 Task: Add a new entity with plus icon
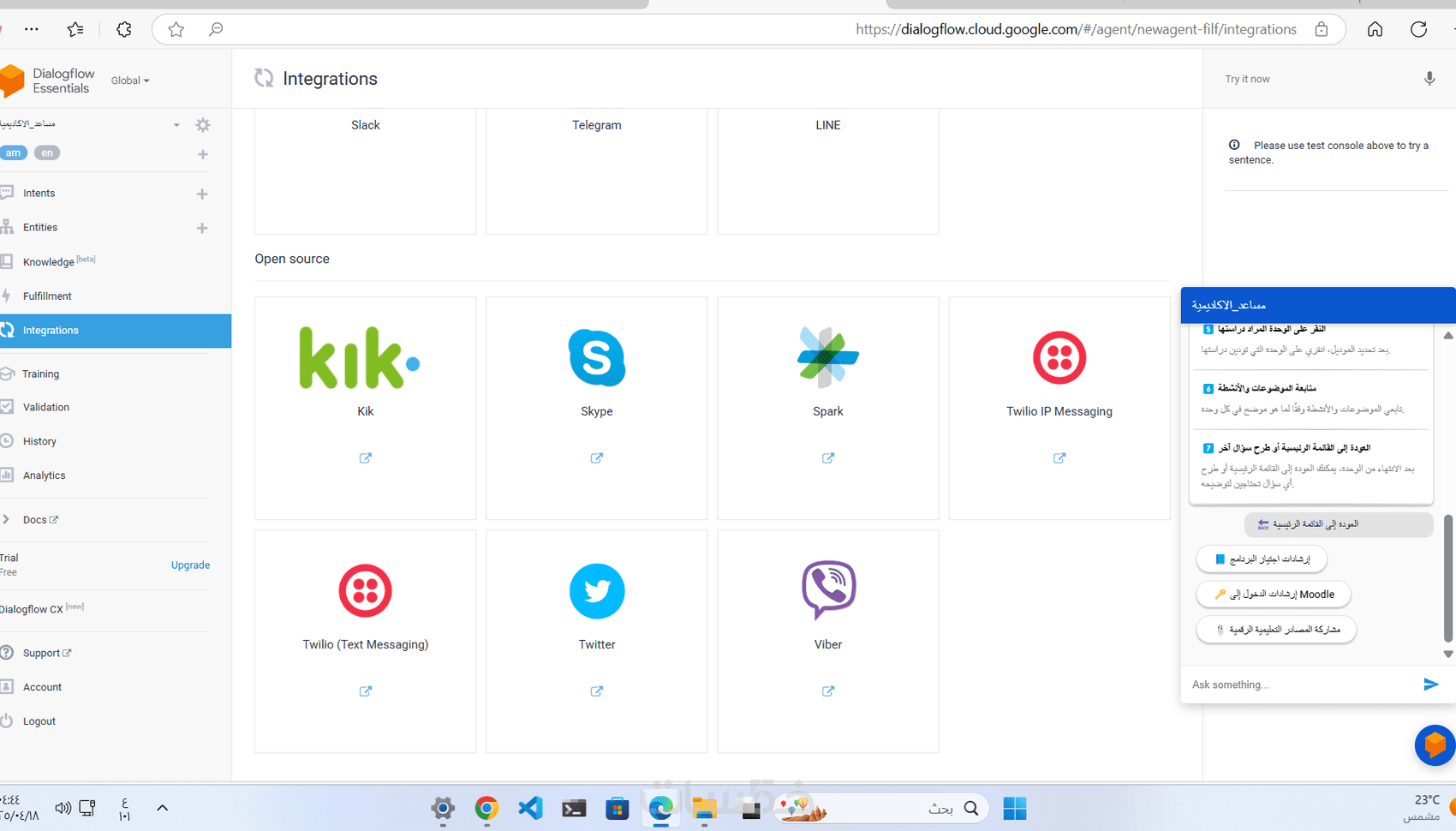[202, 228]
